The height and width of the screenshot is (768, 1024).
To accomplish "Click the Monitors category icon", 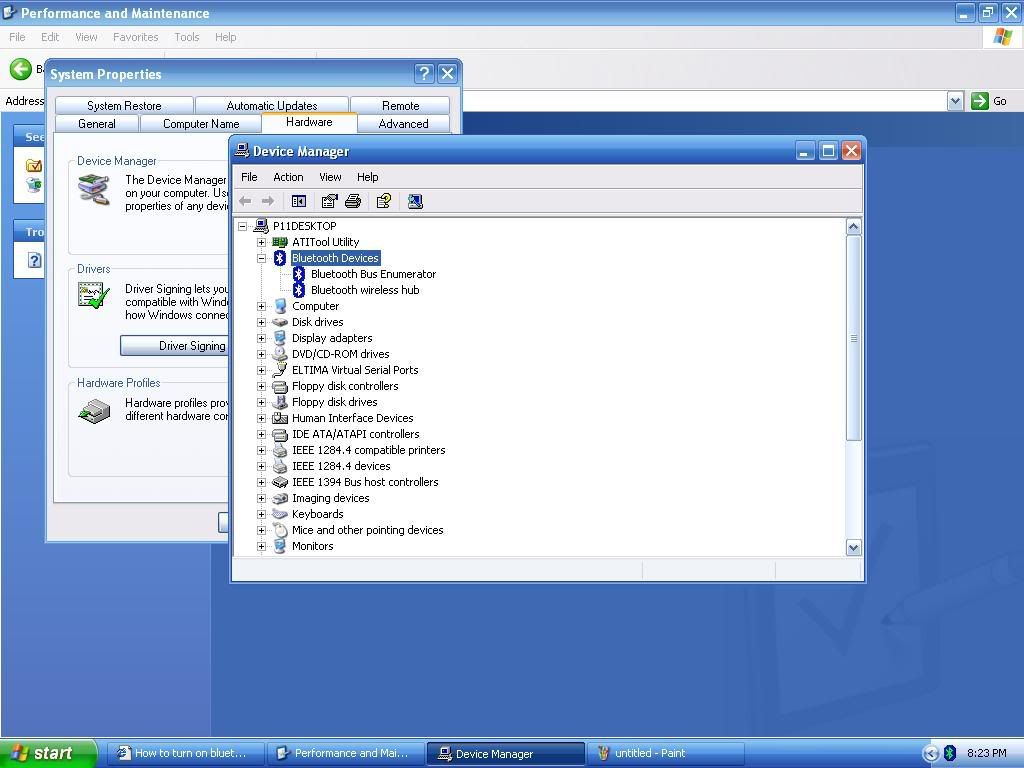I will [x=280, y=547].
